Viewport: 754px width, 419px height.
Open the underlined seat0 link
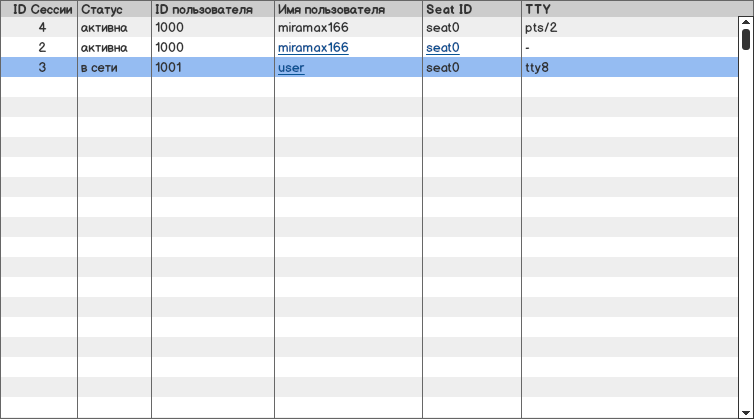pos(442,48)
